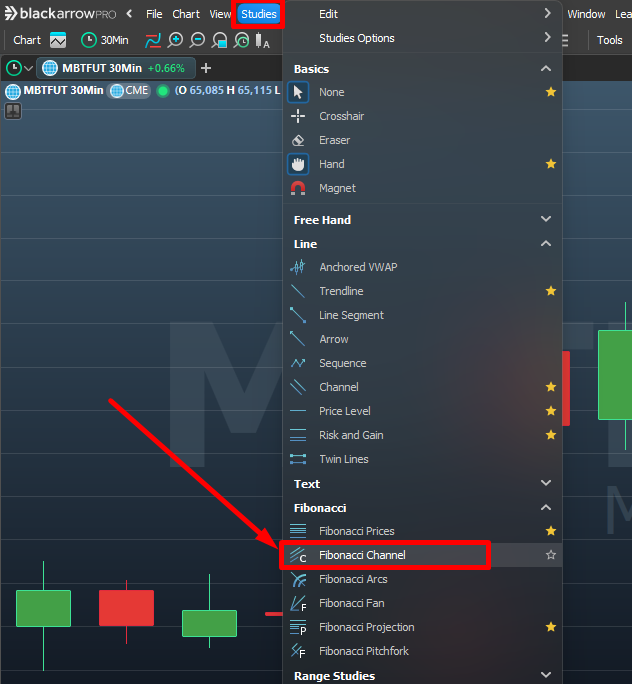Screen dimensions: 632x684
Task: Select the Line Segment icon
Action: coord(298,315)
